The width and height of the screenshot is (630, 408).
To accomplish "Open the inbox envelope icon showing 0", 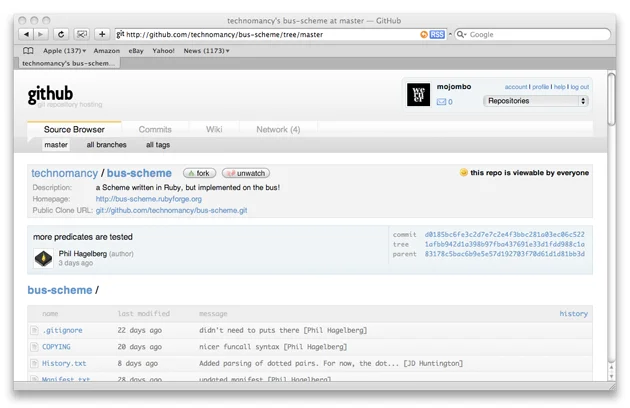I will [x=441, y=102].
